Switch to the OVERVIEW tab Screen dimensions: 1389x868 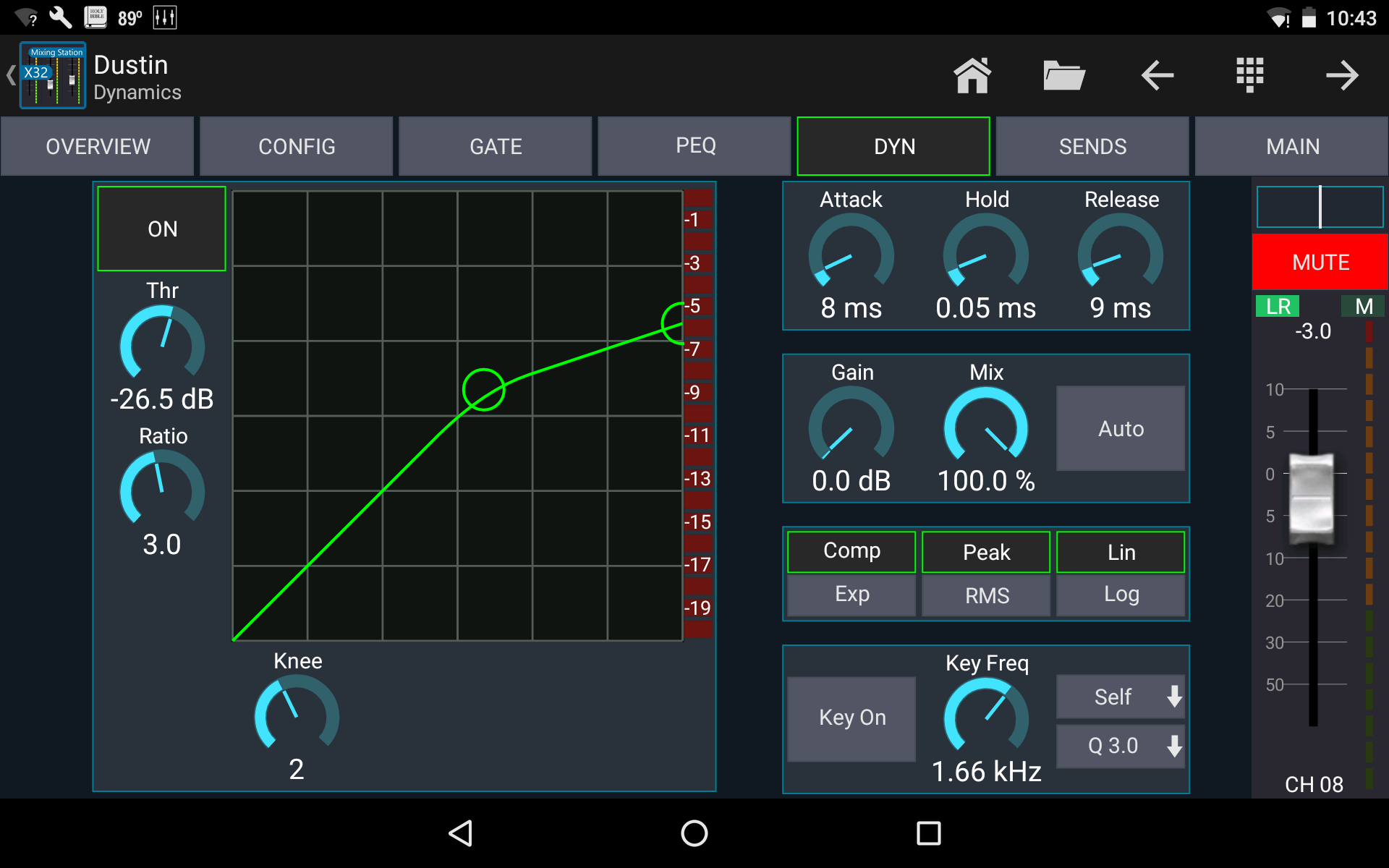(98, 146)
